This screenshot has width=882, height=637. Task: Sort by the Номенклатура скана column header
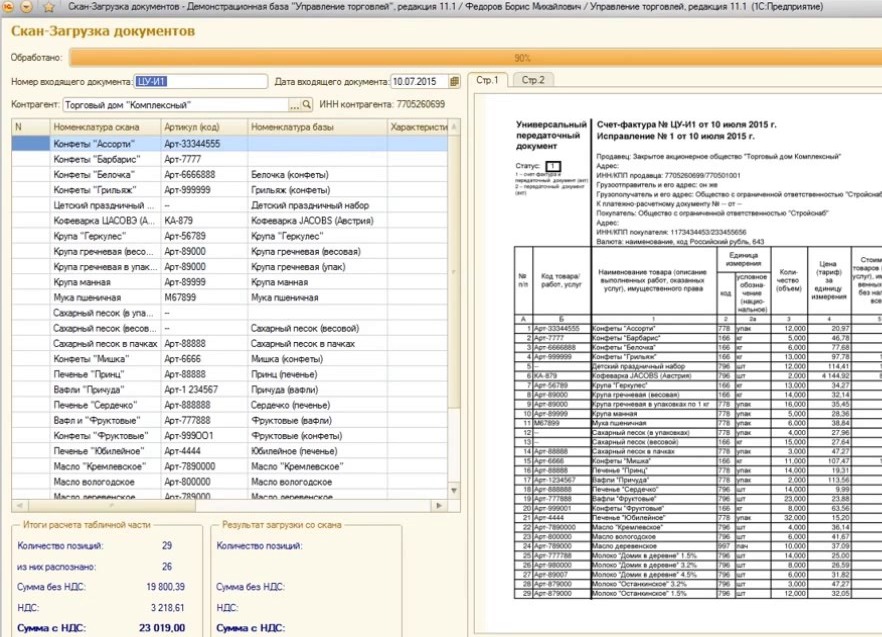click(106, 127)
